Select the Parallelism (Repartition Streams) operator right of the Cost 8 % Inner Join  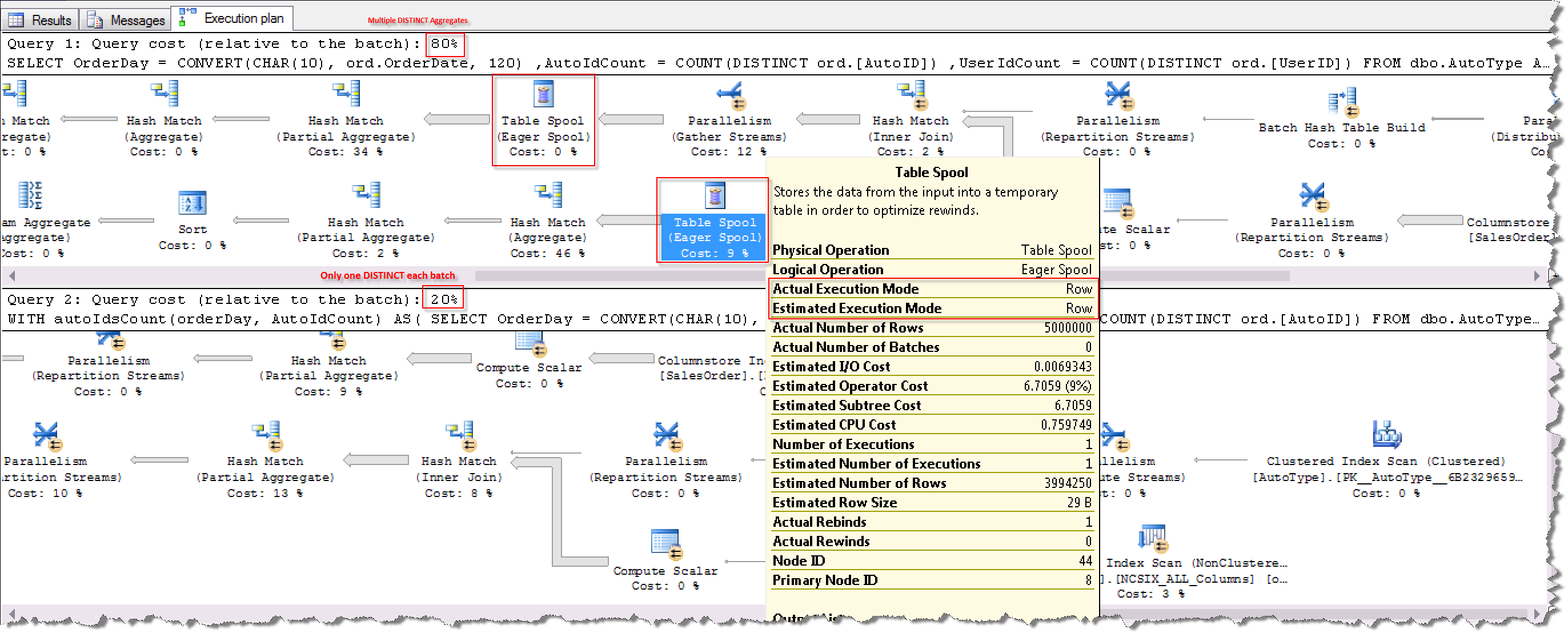(666, 460)
